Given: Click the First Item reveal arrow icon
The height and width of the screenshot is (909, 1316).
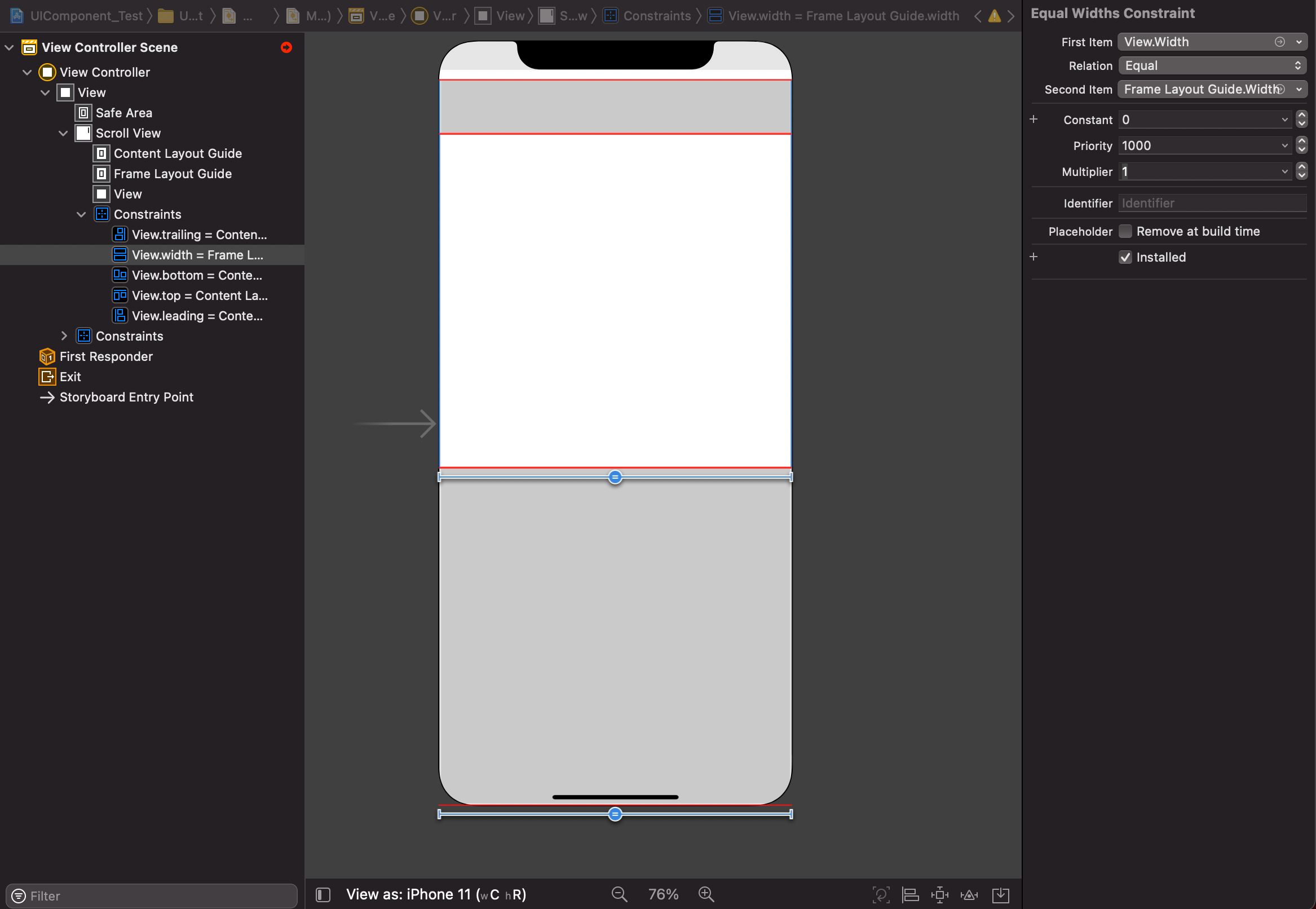Looking at the screenshot, I should (1279, 42).
